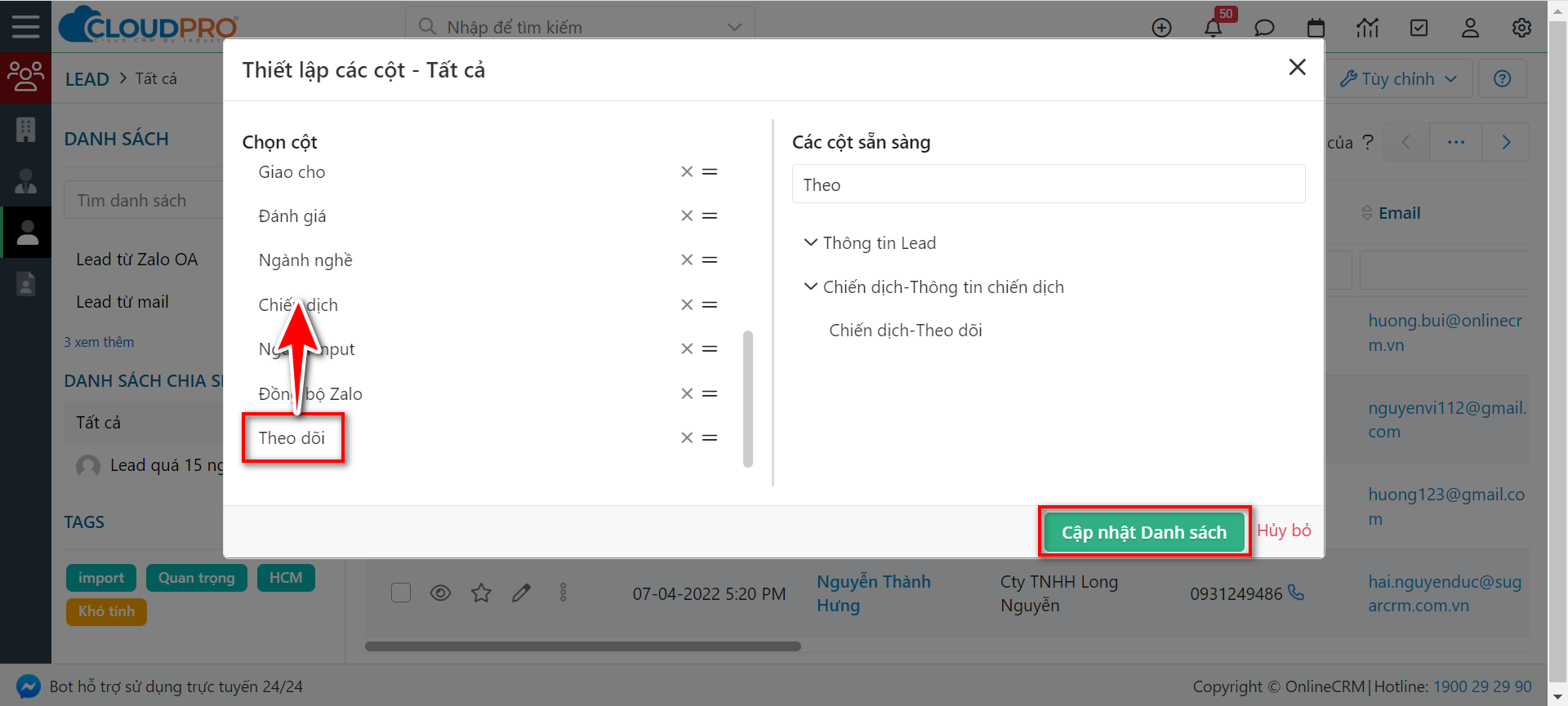Call phone number 0931249486 icon
1568x706 pixels.
point(1296,593)
